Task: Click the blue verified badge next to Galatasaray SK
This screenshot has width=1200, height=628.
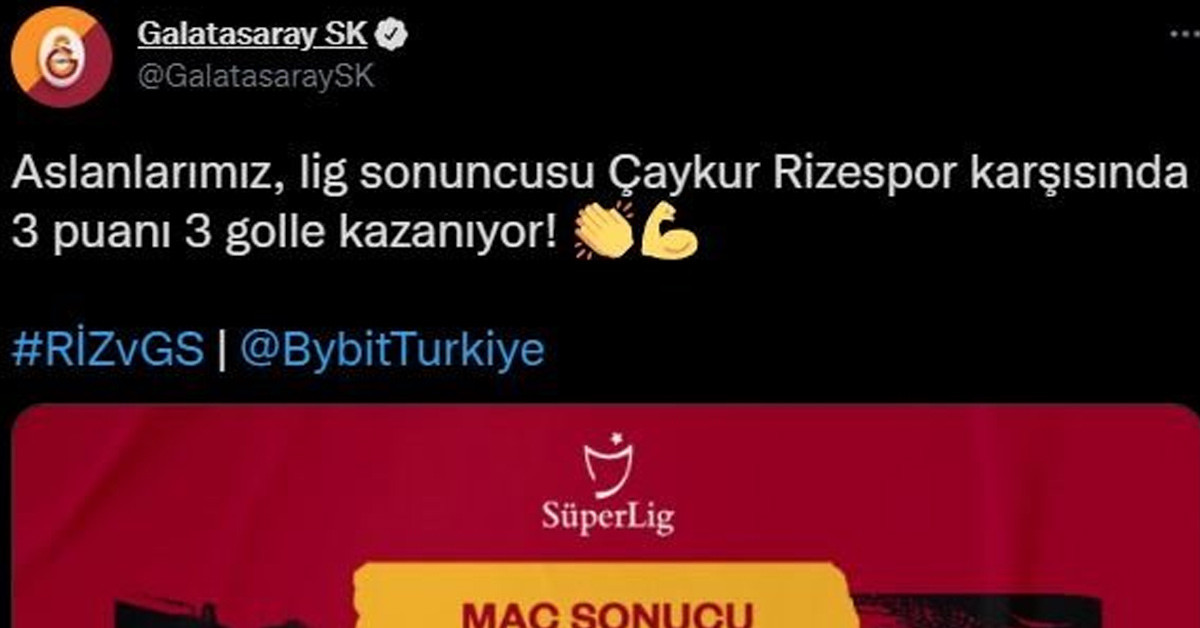Action: coord(392,36)
